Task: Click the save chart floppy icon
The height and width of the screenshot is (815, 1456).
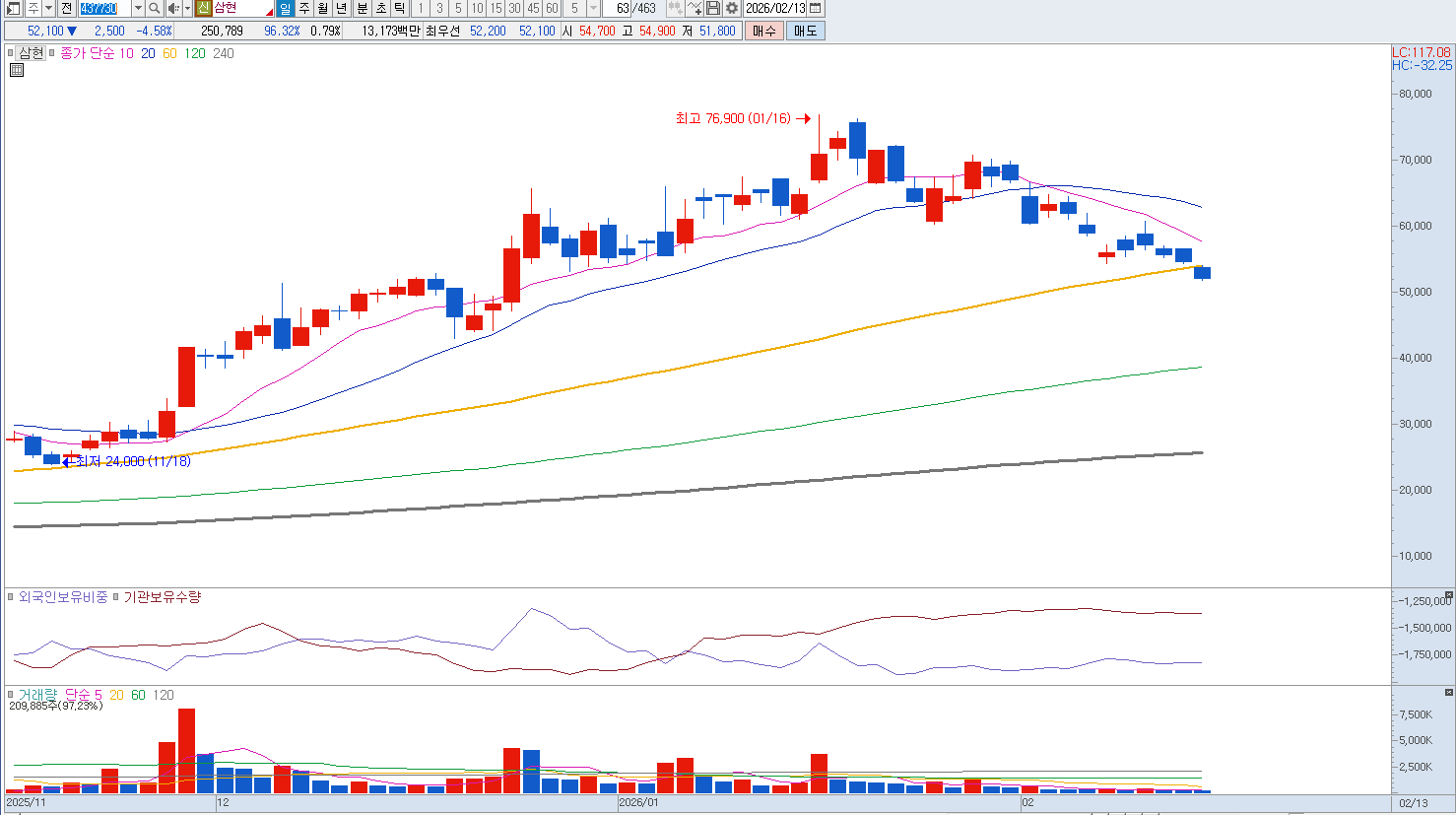Action: [x=713, y=9]
